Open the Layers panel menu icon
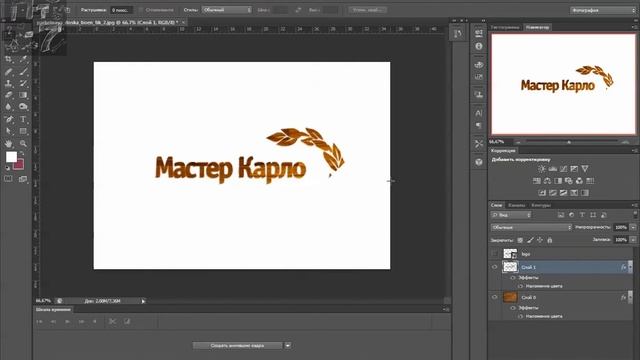 634,205
